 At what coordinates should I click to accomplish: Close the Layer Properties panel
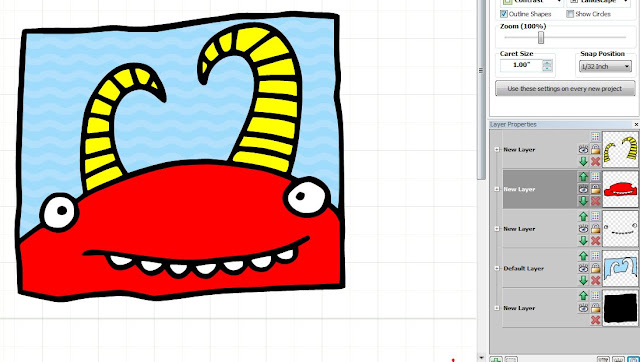[636, 124]
